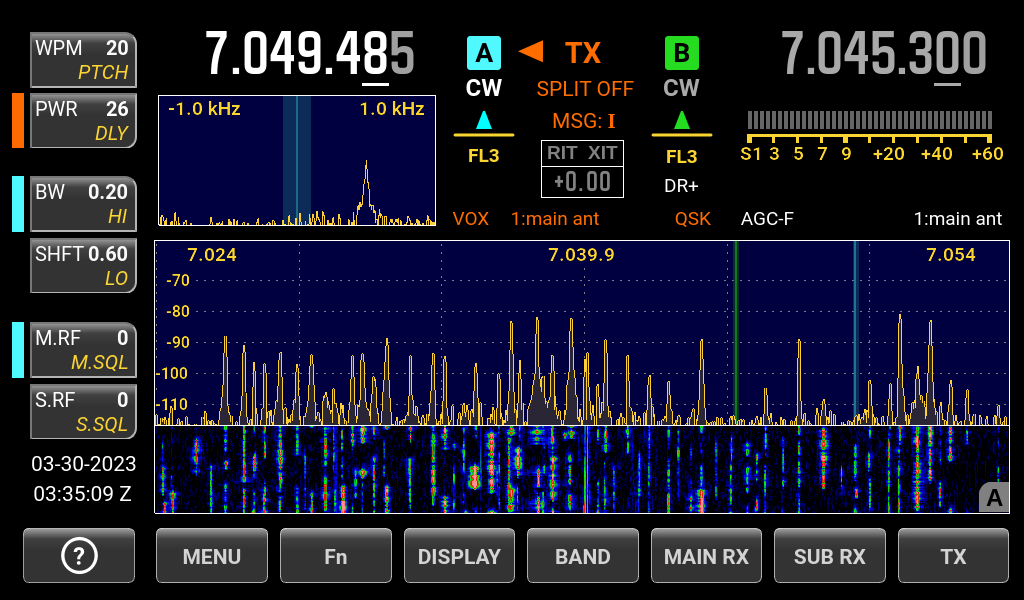Change AGC-F setting
The width and height of the screenshot is (1024, 600).
(x=767, y=218)
